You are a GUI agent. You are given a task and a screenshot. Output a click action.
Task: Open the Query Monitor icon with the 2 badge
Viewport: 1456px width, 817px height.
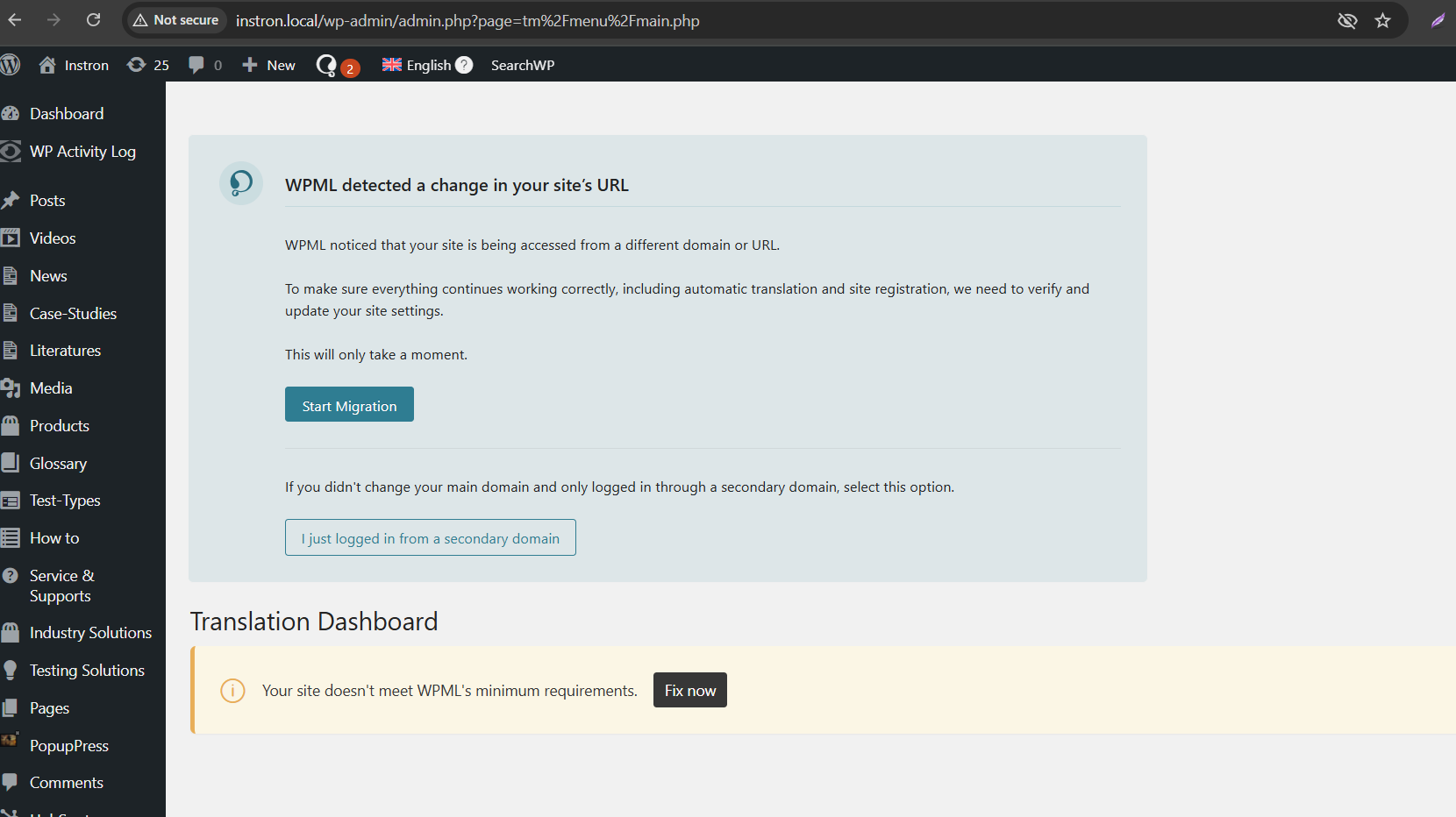[x=338, y=66]
